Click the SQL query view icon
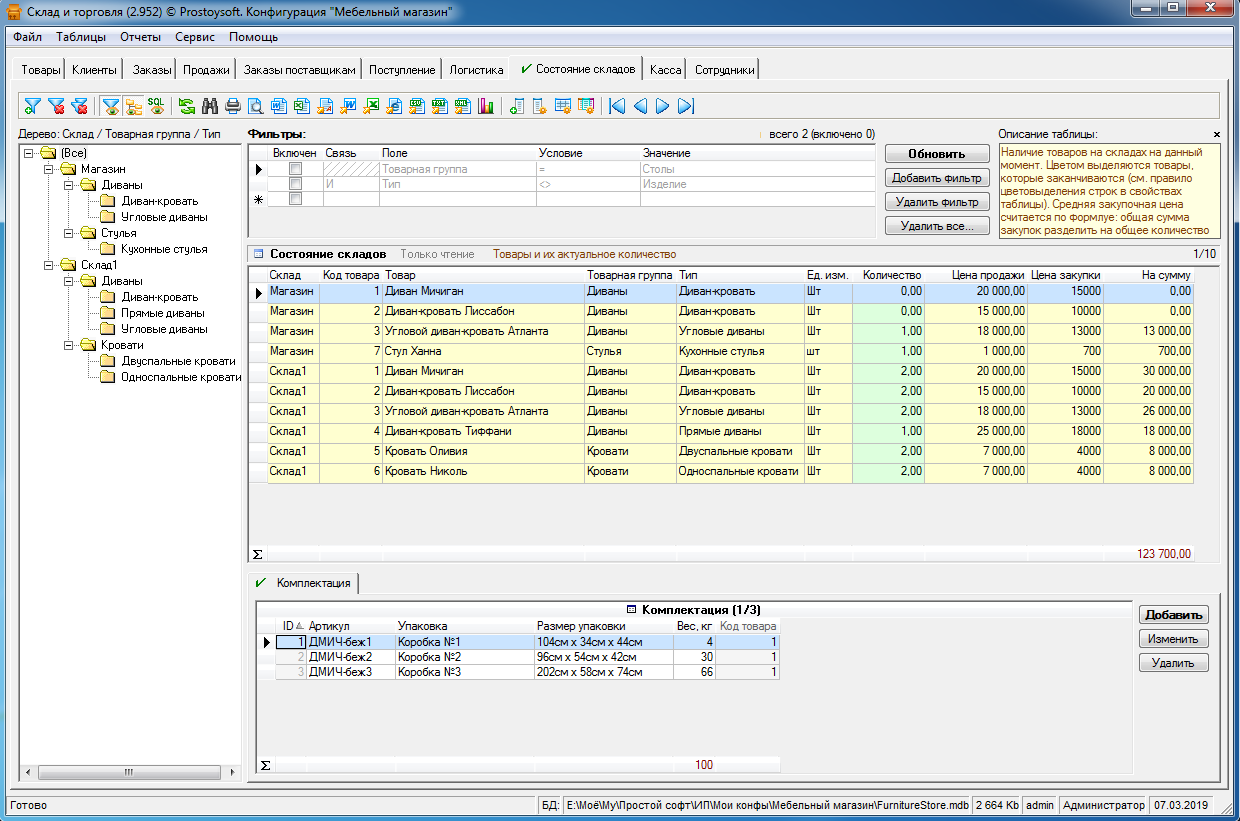The image size is (1240, 821). (x=156, y=106)
